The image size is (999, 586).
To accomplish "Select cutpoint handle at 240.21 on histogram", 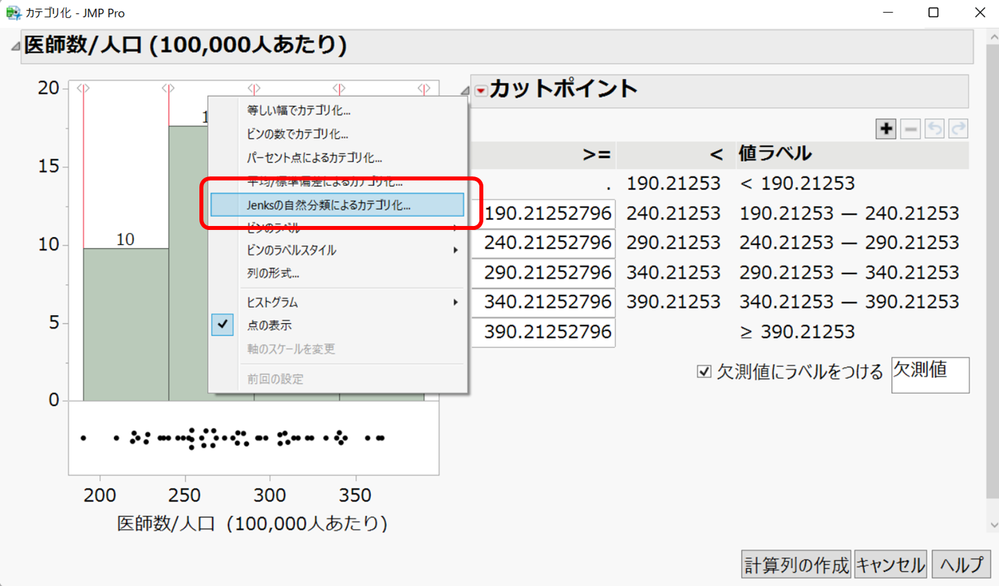I will point(168,89).
